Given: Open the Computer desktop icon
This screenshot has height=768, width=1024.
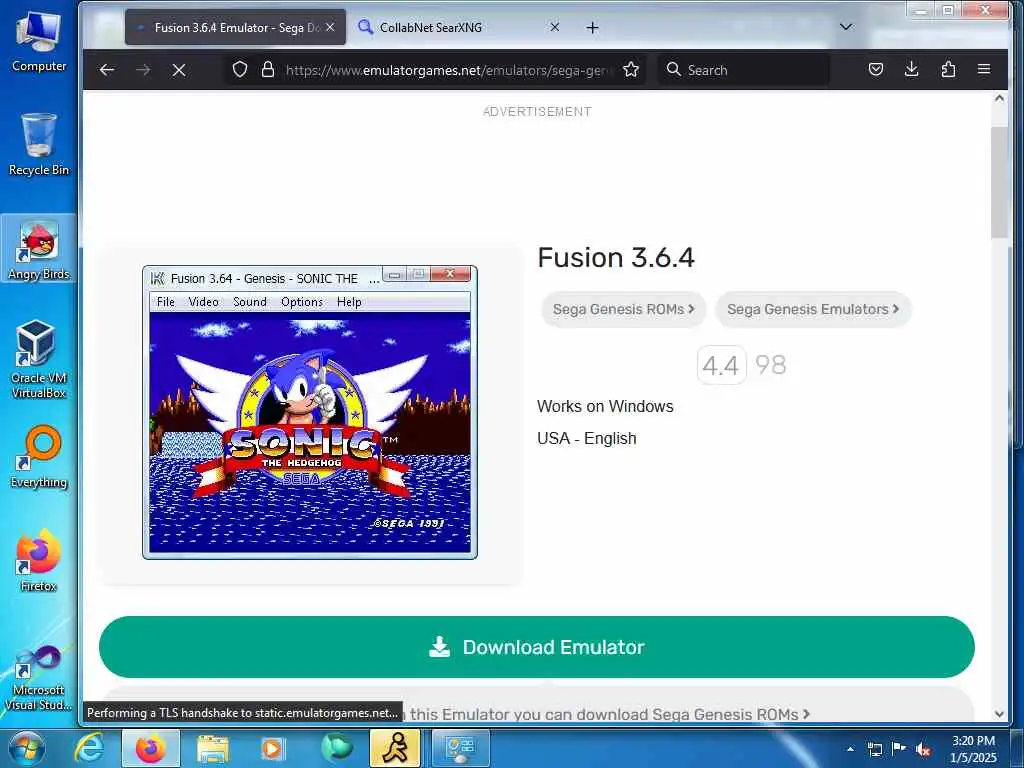Looking at the screenshot, I should (x=39, y=40).
